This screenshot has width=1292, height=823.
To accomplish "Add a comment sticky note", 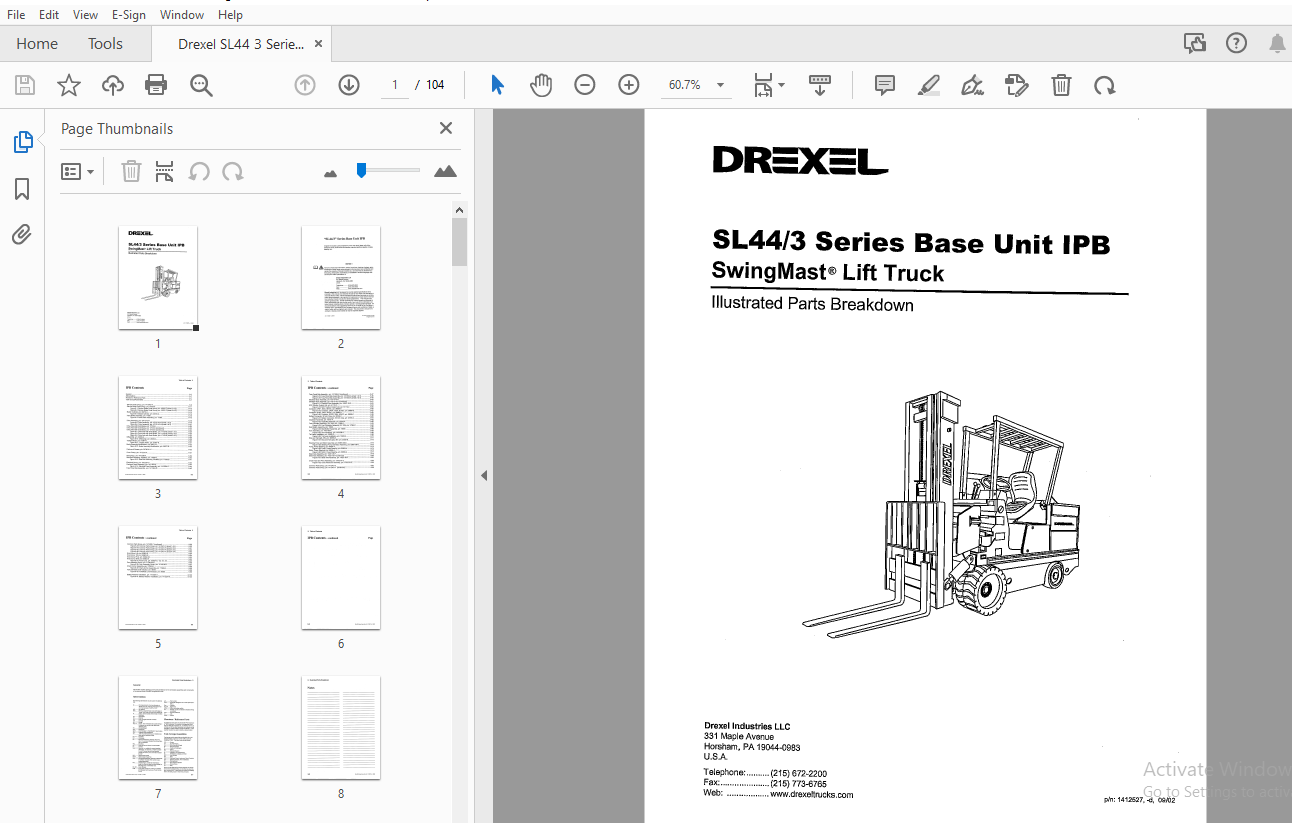I will [885, 85].
